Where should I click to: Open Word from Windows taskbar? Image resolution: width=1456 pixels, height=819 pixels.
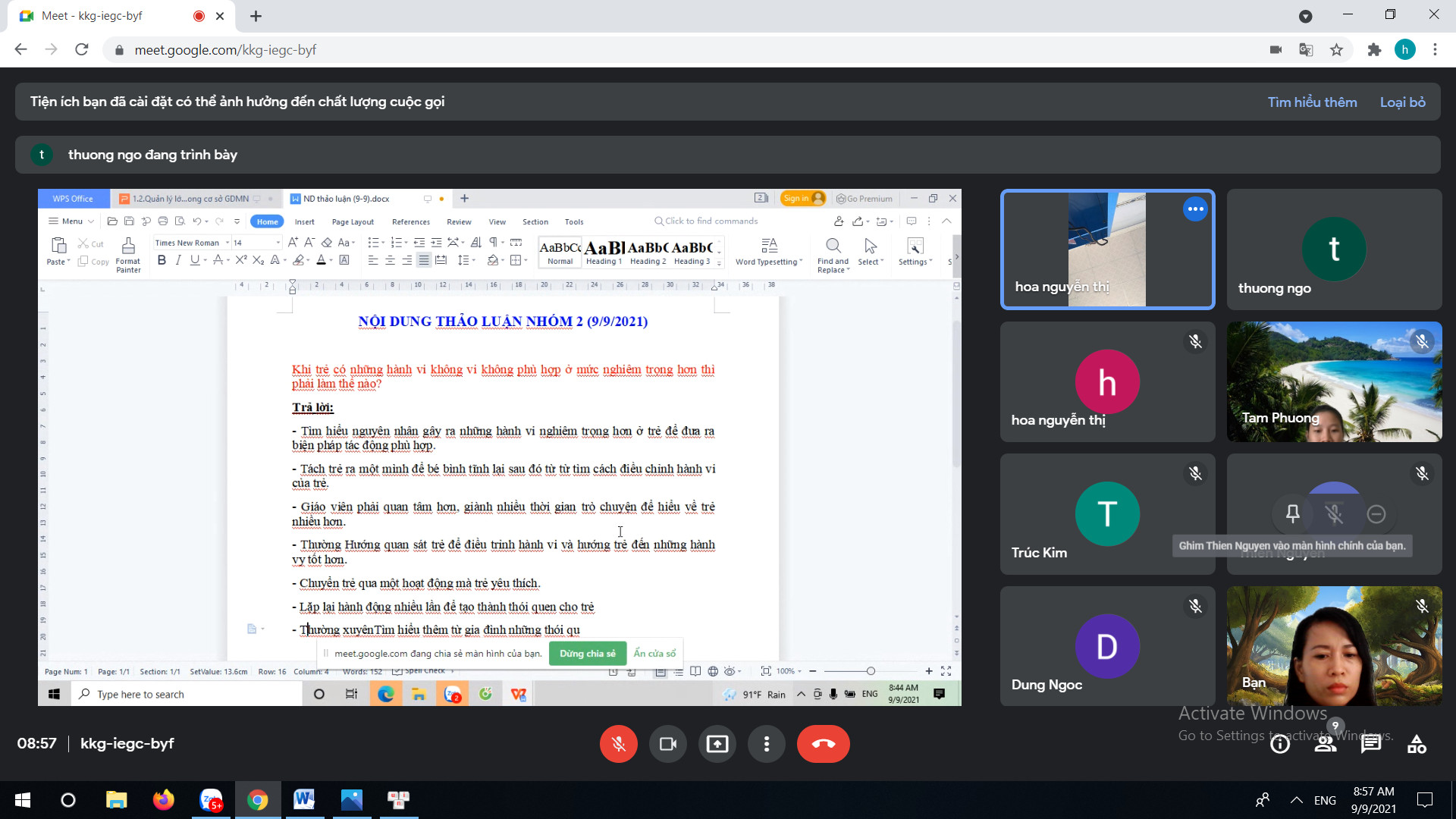[304, 799]
